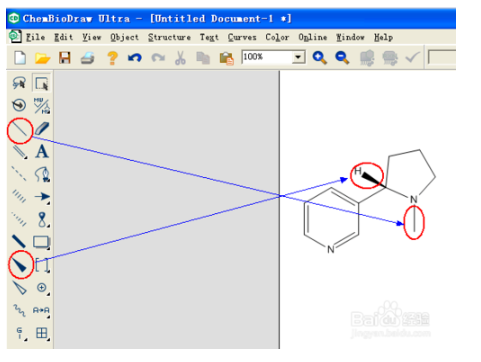Click the 100% zoom input field
Screen dimensions: 481x362
[x=267, y=57]
